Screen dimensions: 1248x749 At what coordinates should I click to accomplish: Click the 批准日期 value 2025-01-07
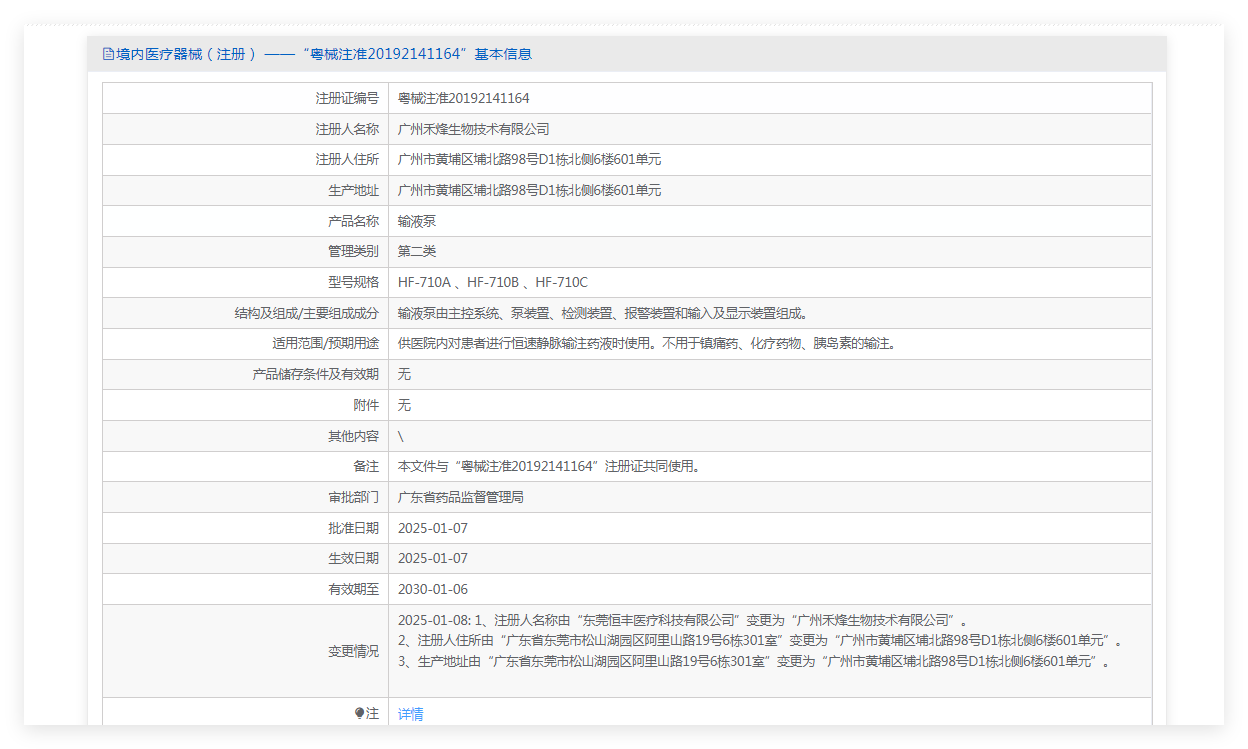pos(432,528)
